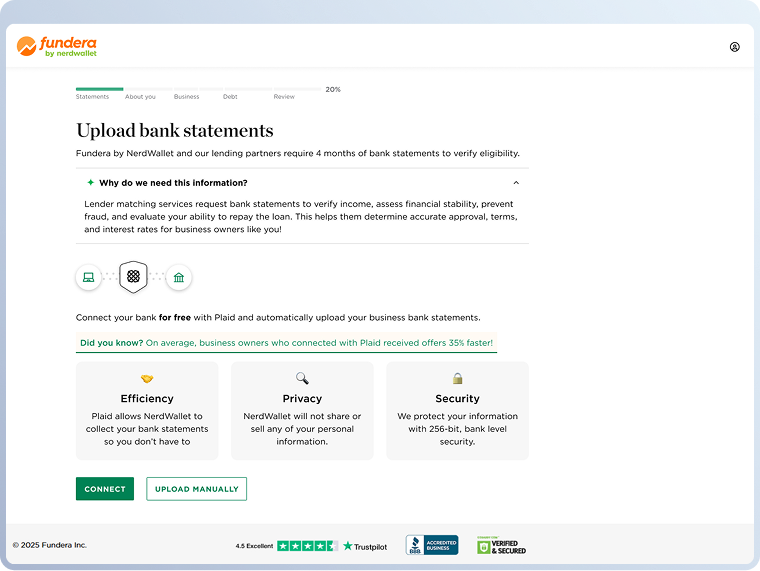The width and height of the screenshot is (760, 571).
Task: Click the green sparkle icon beside the question
Action: [90, 182]
